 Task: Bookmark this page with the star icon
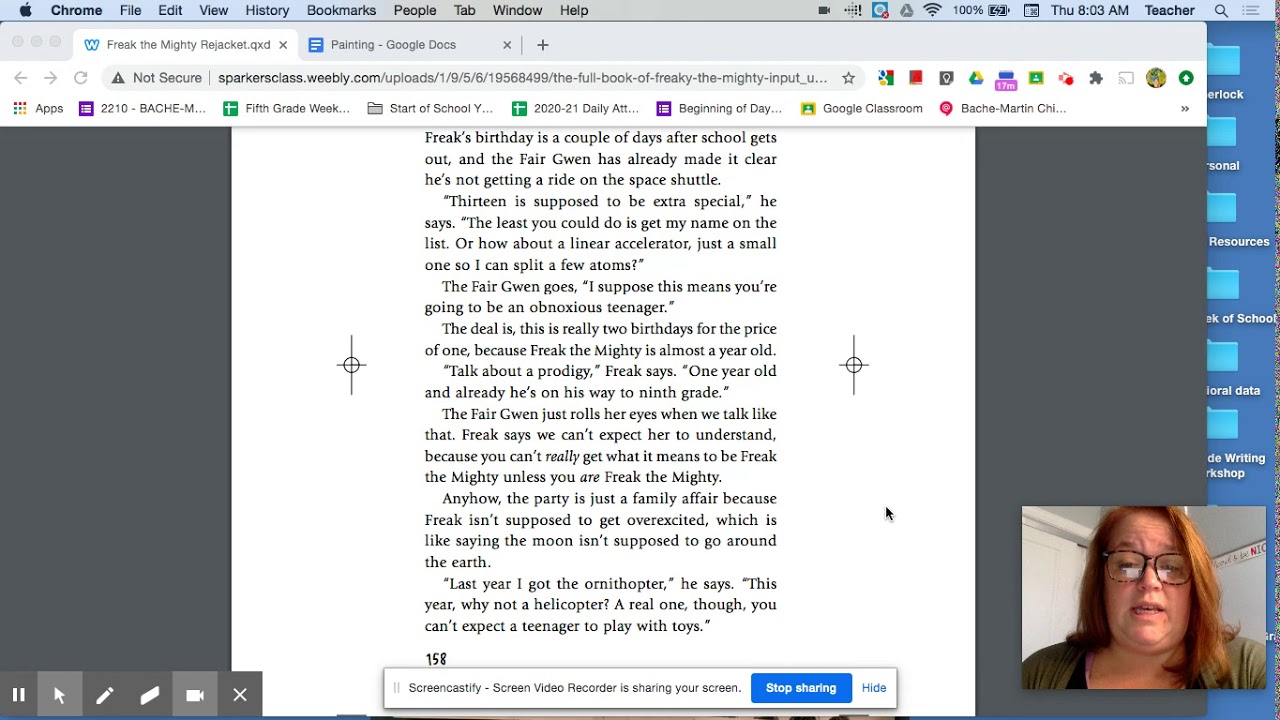tap(848, 78)
